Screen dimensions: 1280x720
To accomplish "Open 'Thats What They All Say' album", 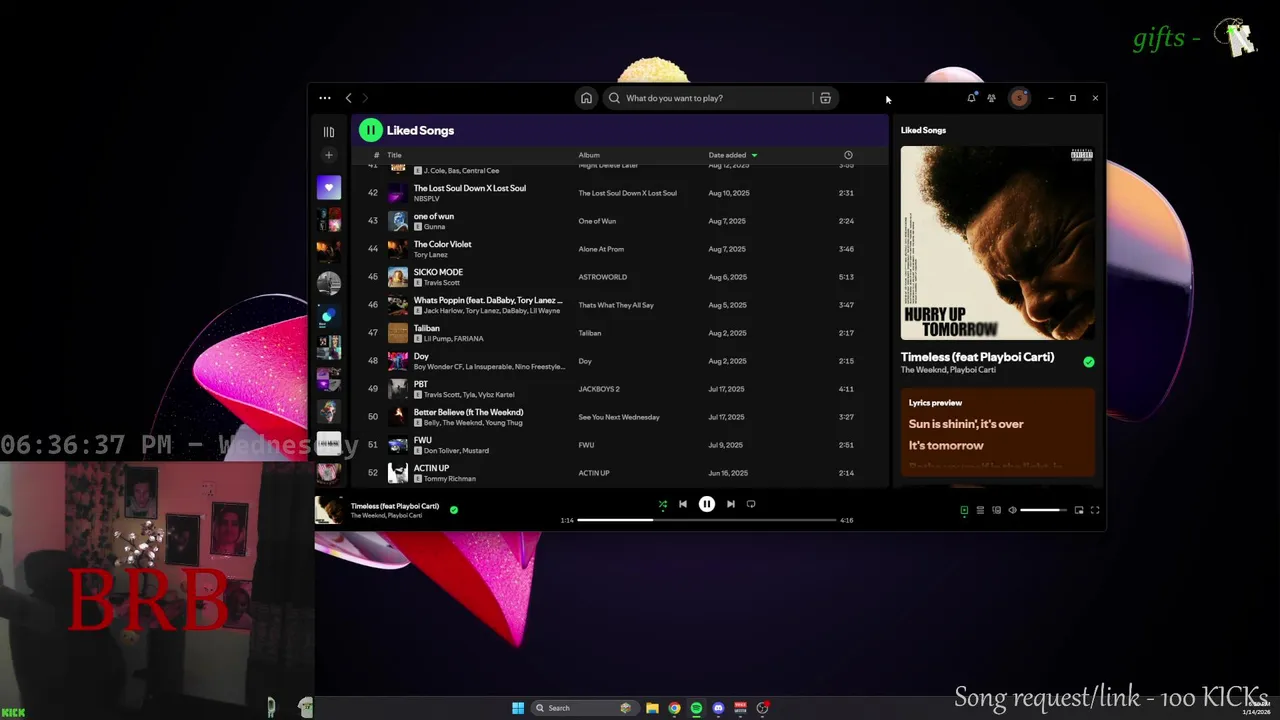I will 616,305.
